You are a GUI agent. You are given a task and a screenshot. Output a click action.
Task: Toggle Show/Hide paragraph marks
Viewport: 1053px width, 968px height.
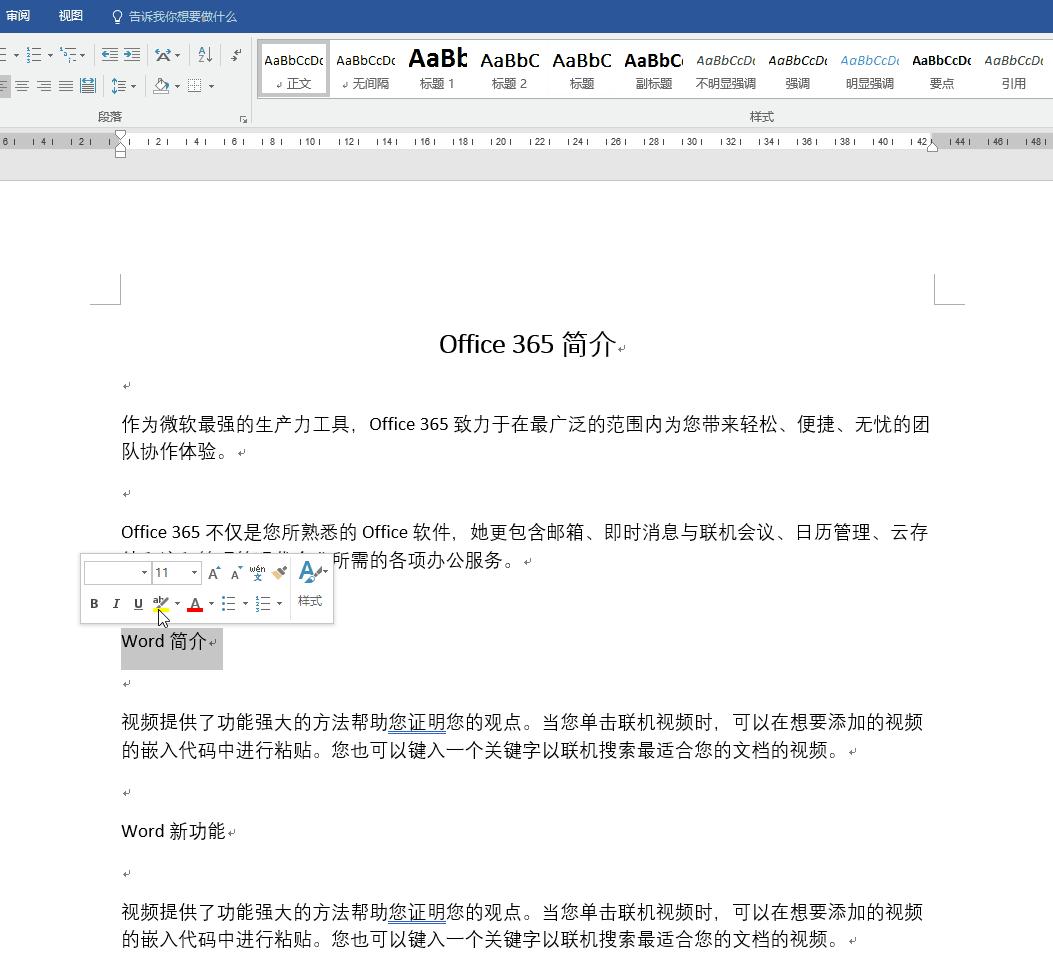pos(234,55)
